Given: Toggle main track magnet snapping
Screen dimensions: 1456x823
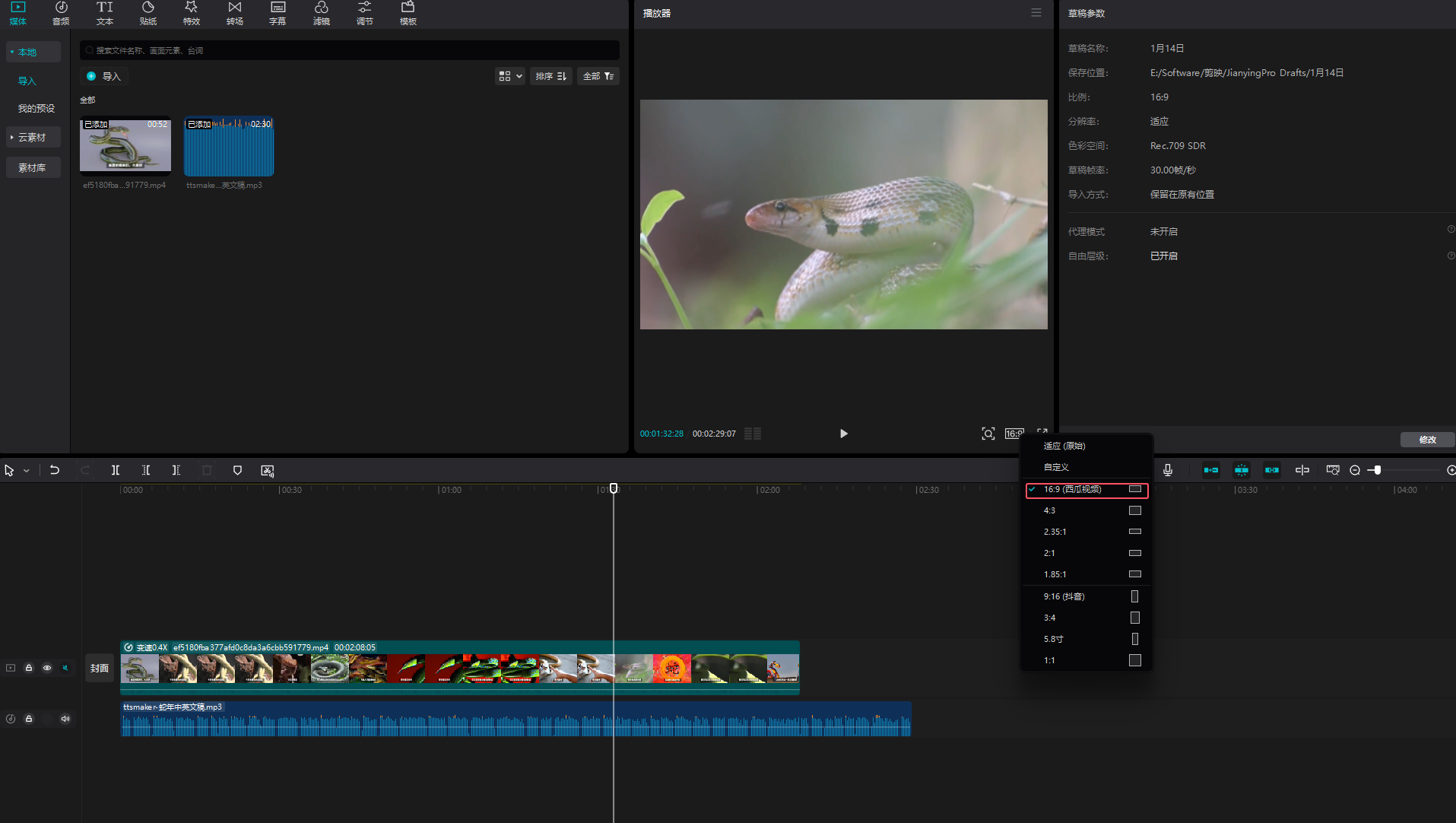Looking at the screenshot, I should [1211, 470].
